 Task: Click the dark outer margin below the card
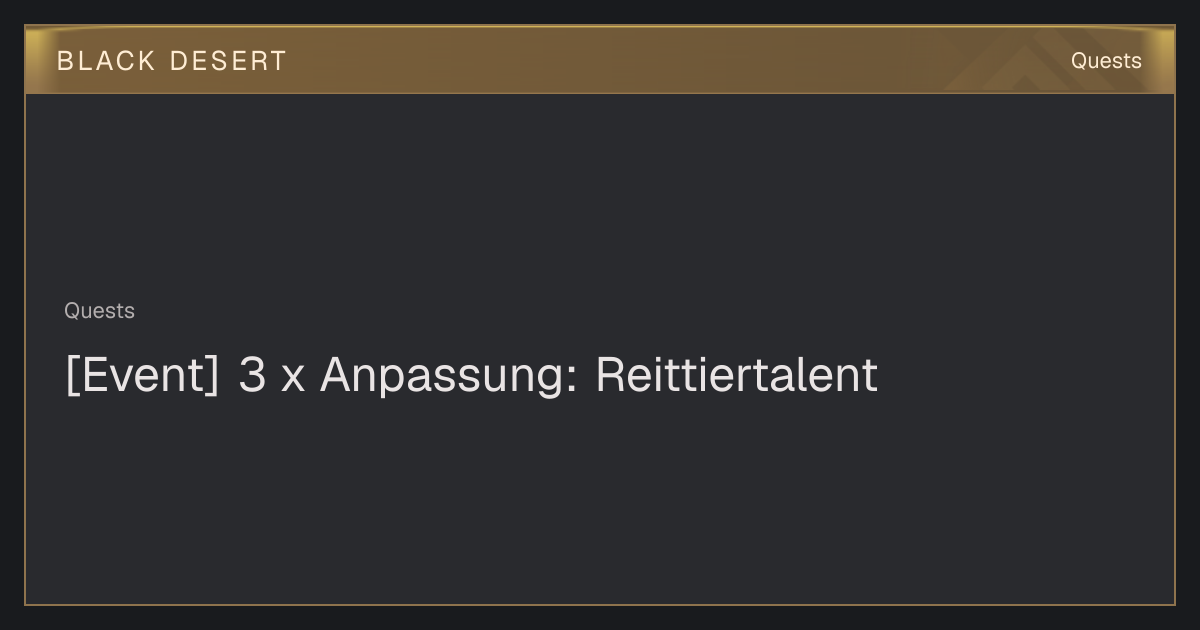[600, 618]
